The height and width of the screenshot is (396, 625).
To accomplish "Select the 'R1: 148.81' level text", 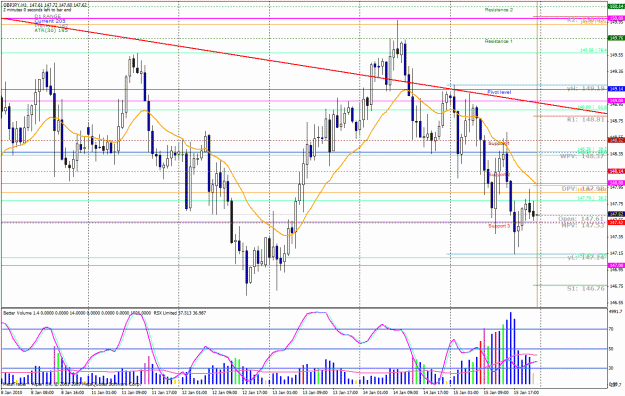I will coord(586,119).
